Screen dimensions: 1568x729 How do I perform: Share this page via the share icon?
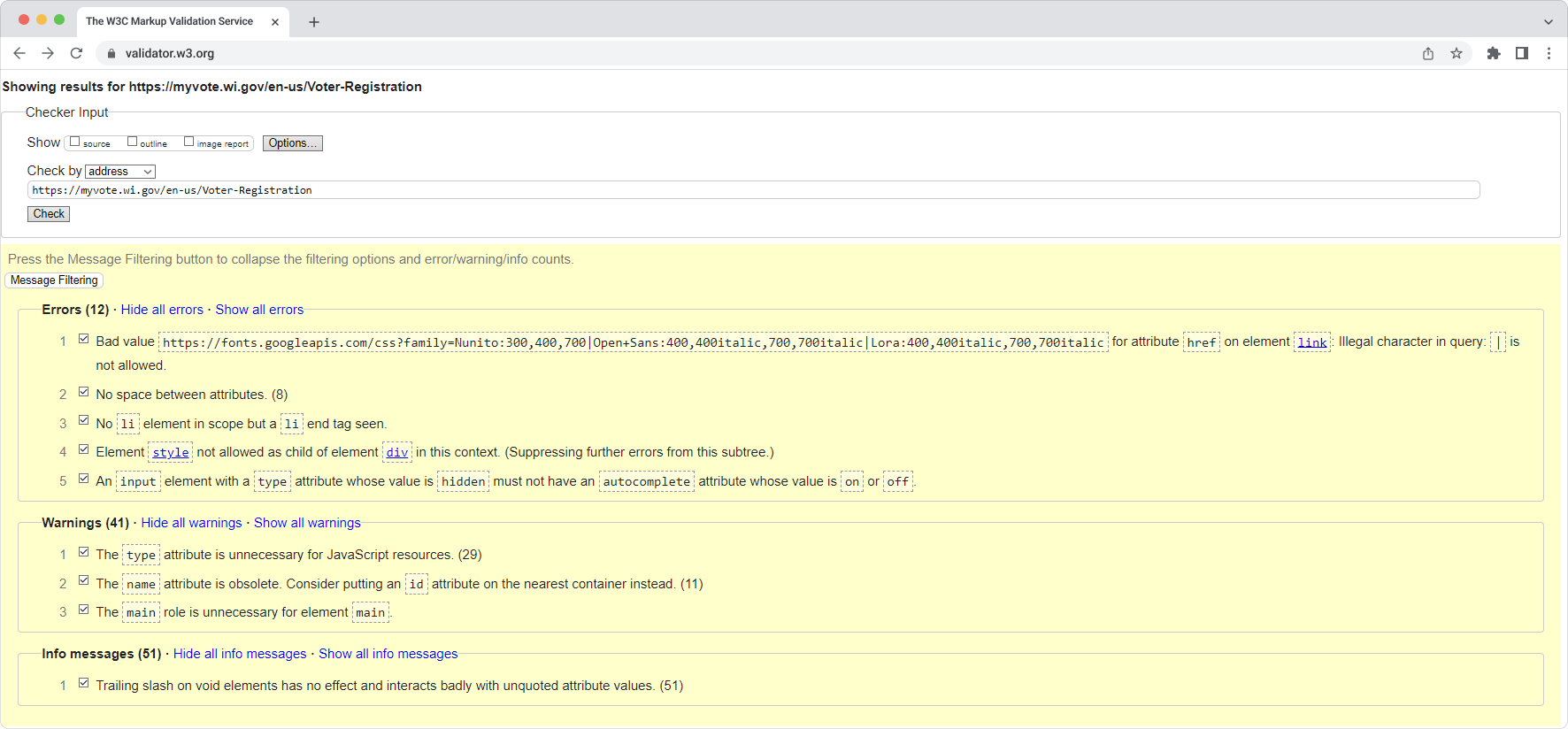click(x=1428, y=53)
